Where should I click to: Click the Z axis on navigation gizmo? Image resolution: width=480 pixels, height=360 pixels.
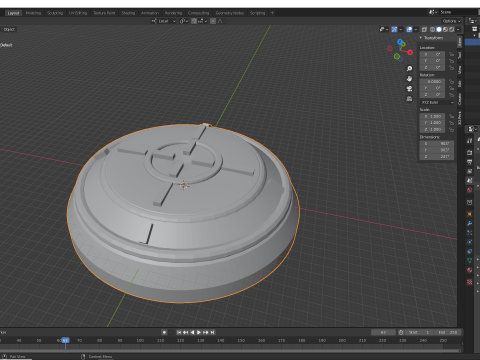tap(400, 42)
